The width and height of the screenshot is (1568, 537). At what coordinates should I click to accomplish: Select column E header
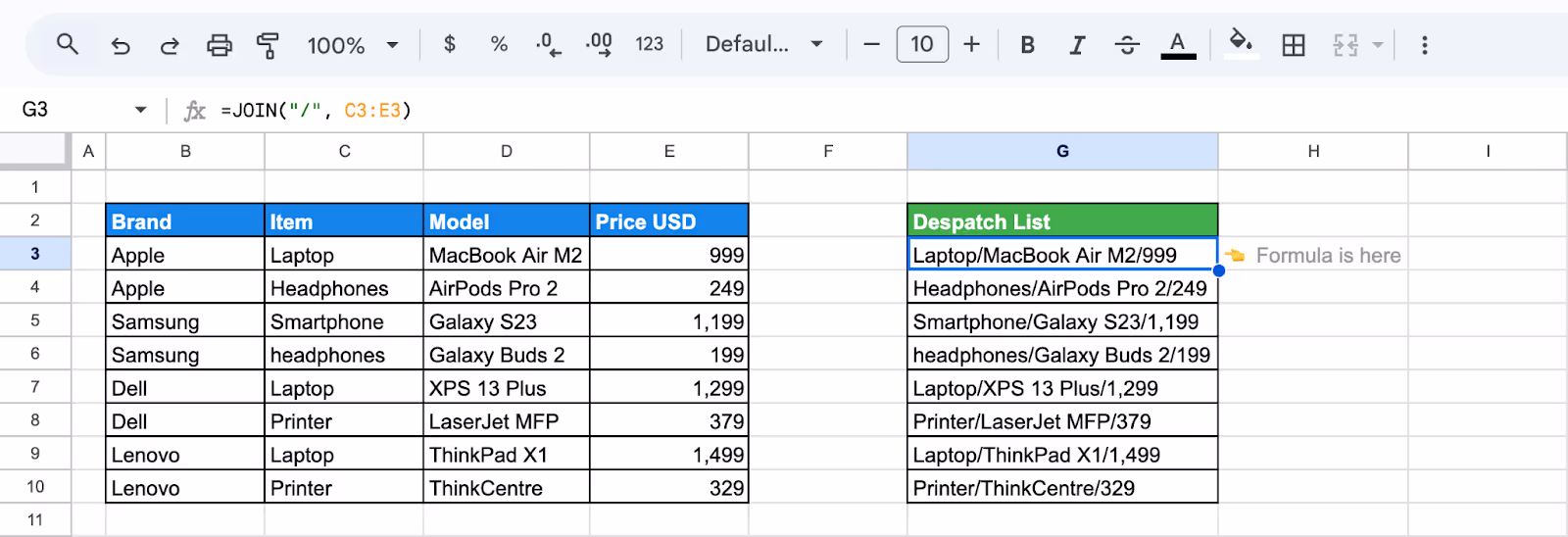pos(669,151)
